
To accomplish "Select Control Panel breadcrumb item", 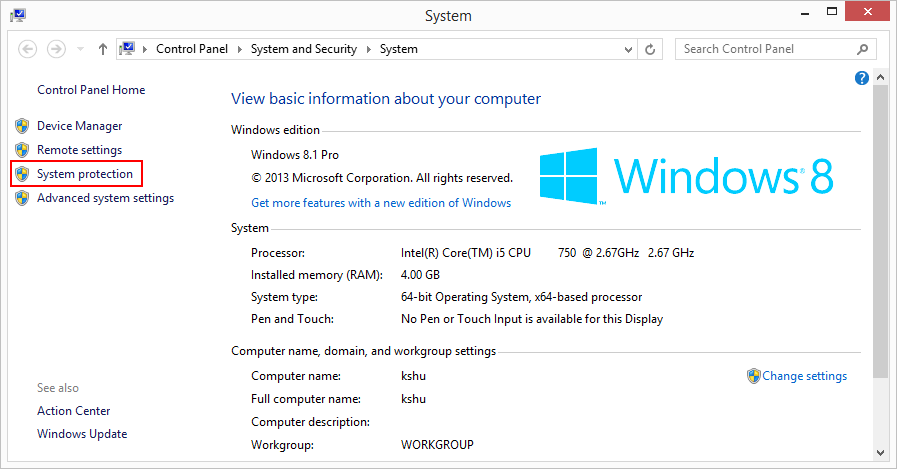I will coord(191,49).
